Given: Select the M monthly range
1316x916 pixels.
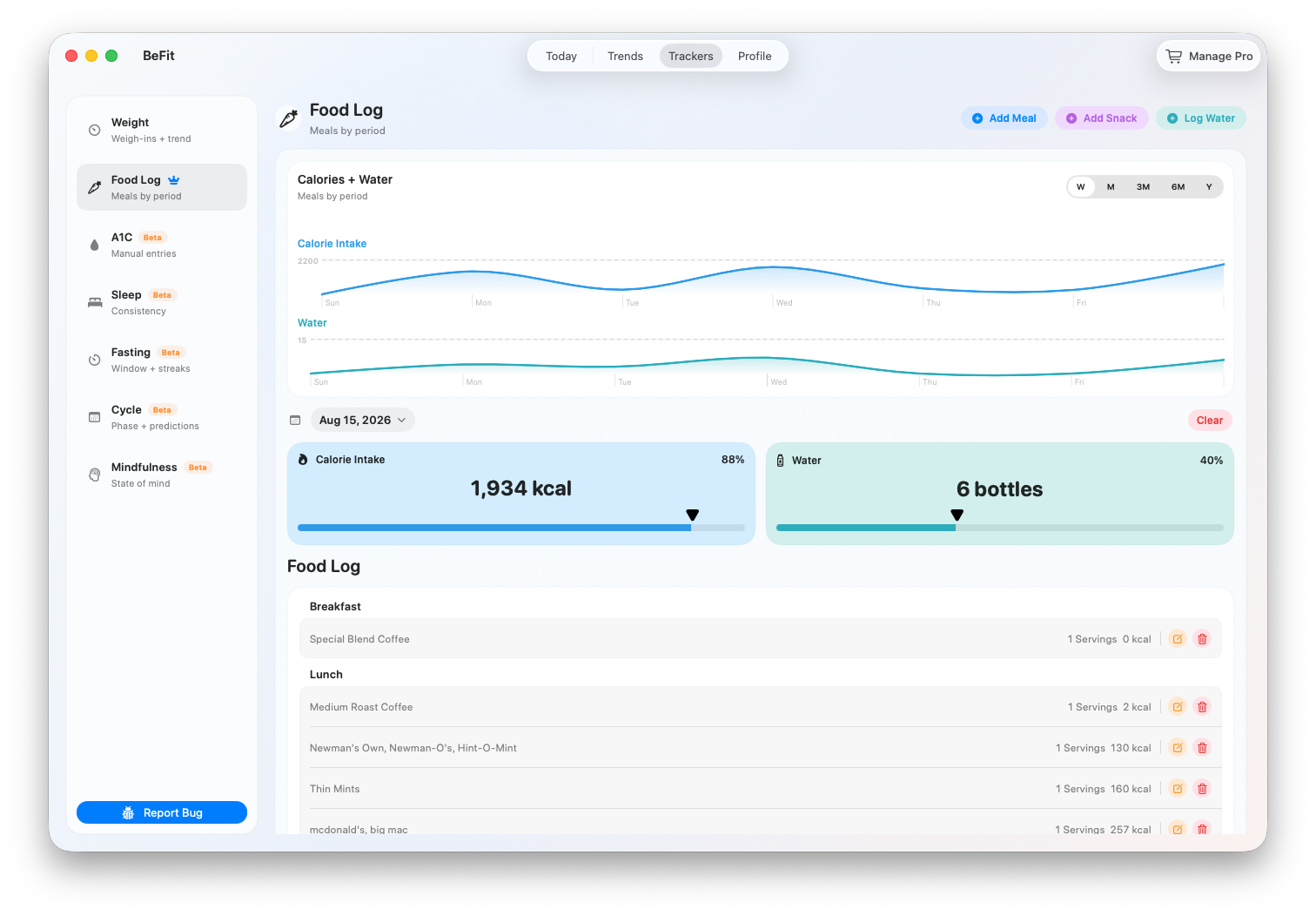Looking at the screenshot, I should pyautogui.click(x=1111, y=187).
